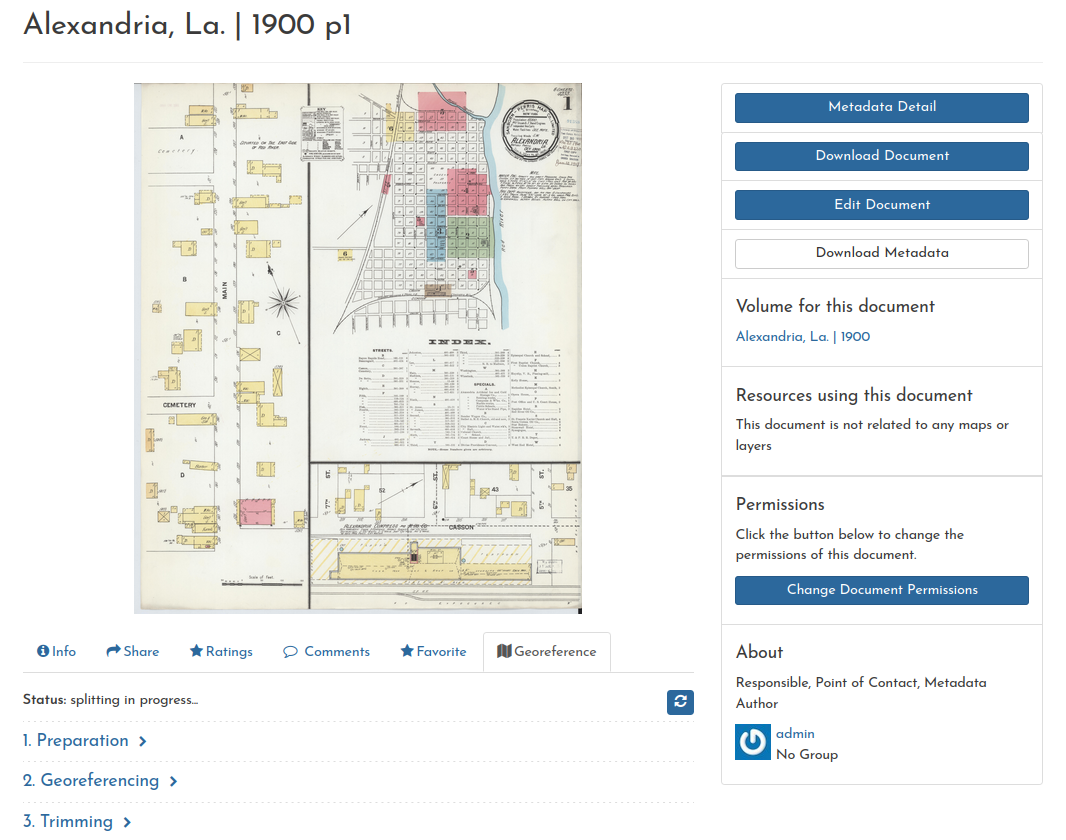This screenshot has height=840, width=1066.
Task: Click the speech bubble icon beside Comments
Action: tap(292, 651)
